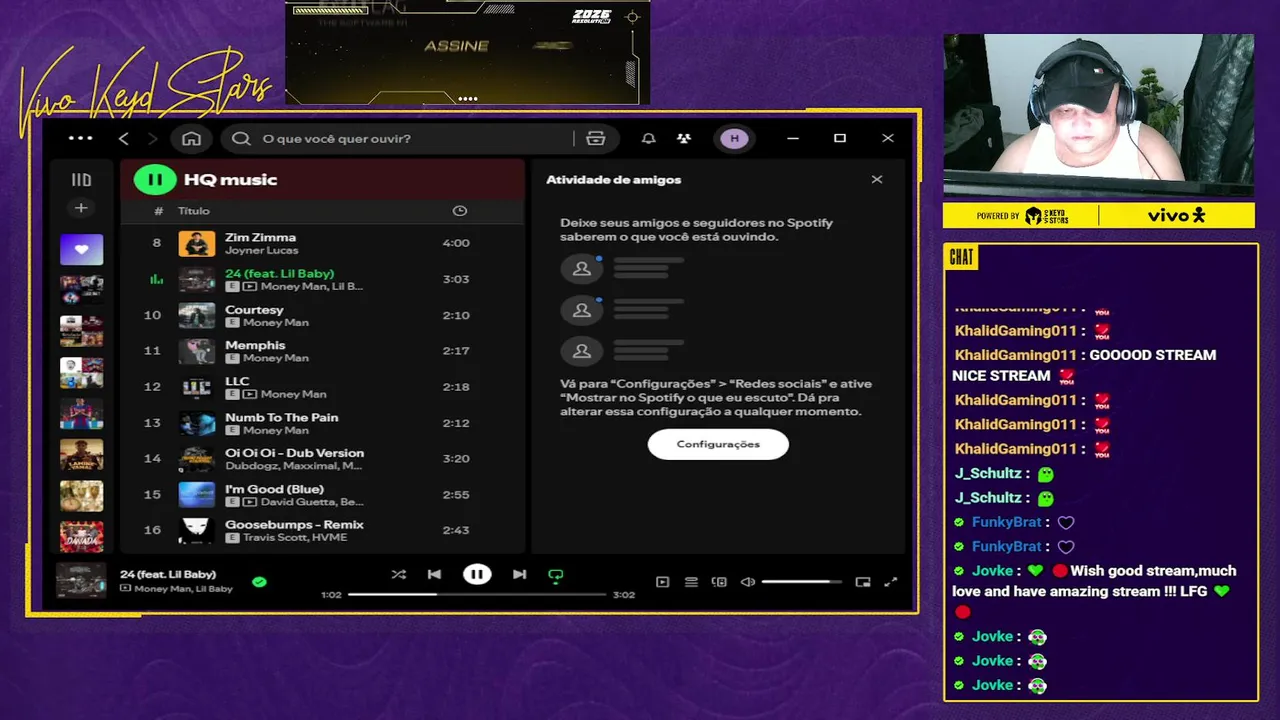Image resolution: width=1280 pixels, height=720 pixels.
Task: Open artist Dubdogz, Maxximal link
Action: 294,466
